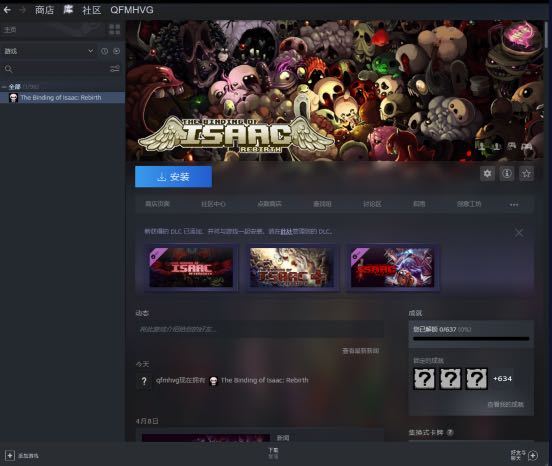Image resolution: width=552 pixels, height=466 pixels.
Task: Collapse the 全部 games group
Action: pyautogui.click(x=4, y=87)
